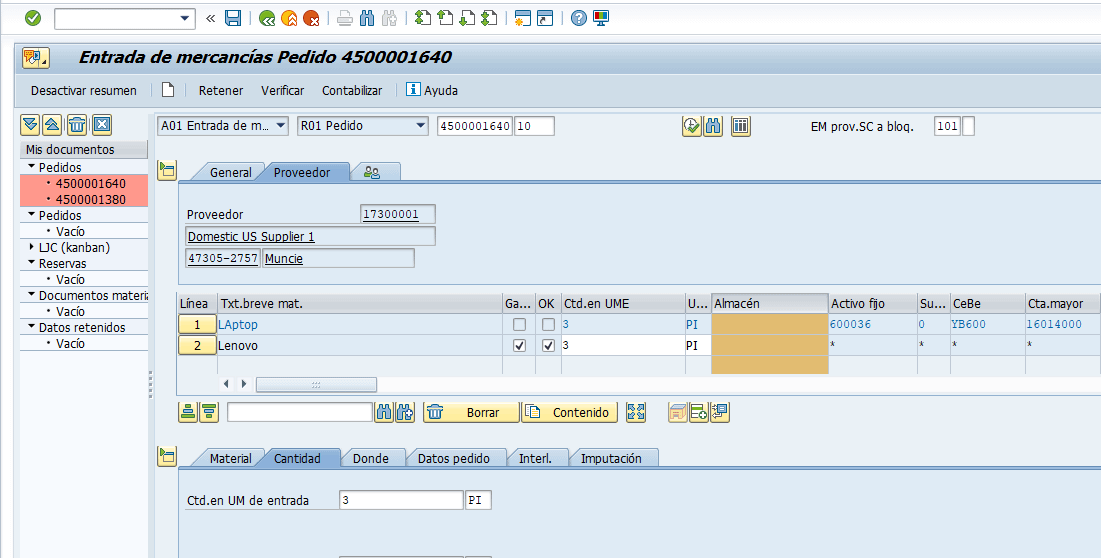The height and width of the screenshot is (558, 1101).
Task: Click the Contabilizar button
Action: coord(352,90)
